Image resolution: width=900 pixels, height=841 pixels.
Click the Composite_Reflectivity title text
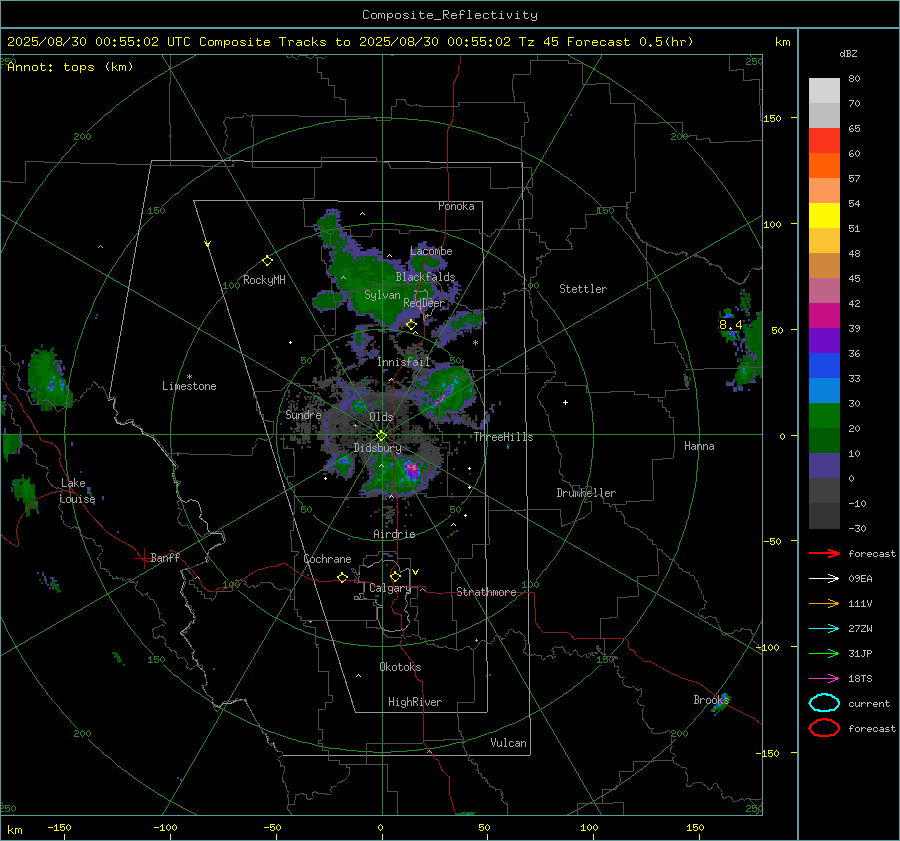(x=449, y=15)
